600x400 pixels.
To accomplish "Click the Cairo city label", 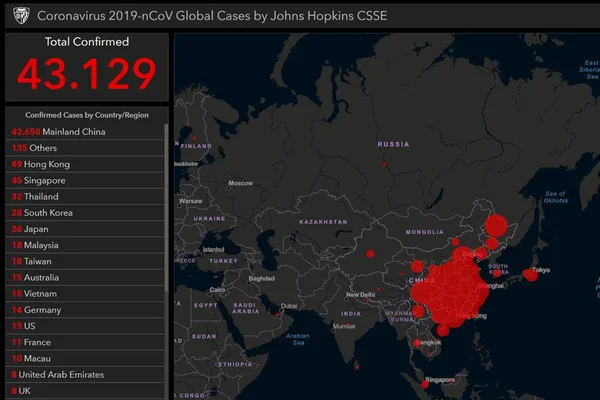I will [217, 290].
